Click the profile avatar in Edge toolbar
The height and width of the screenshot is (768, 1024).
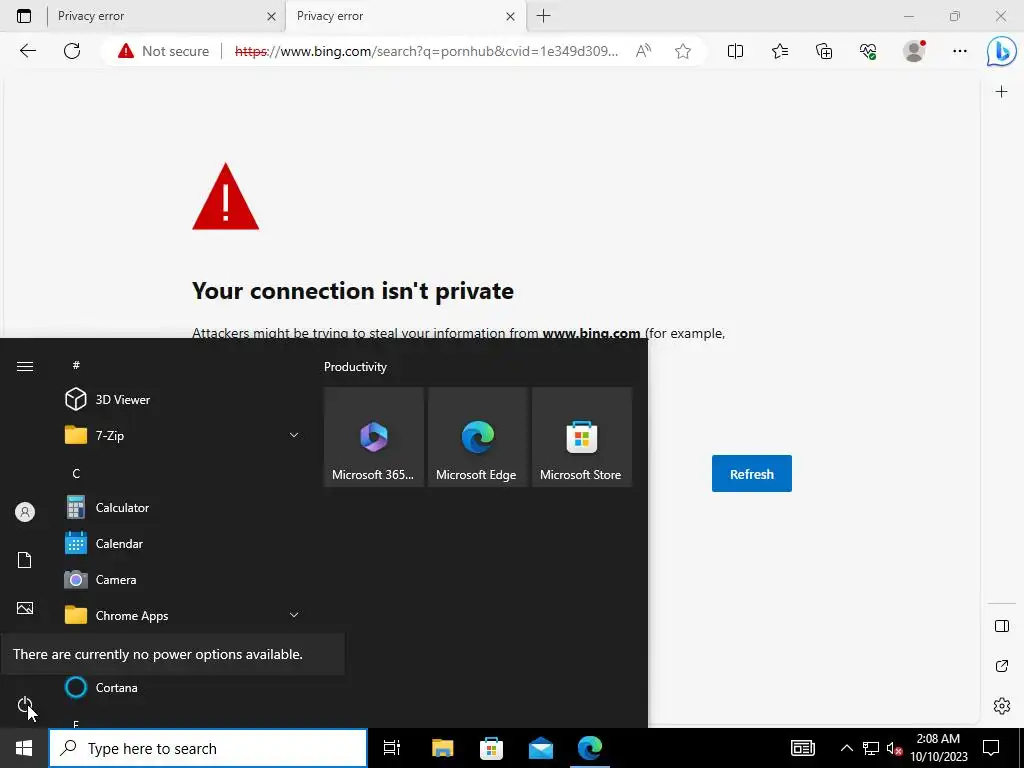pyautogui.click(x=914, y=51)
